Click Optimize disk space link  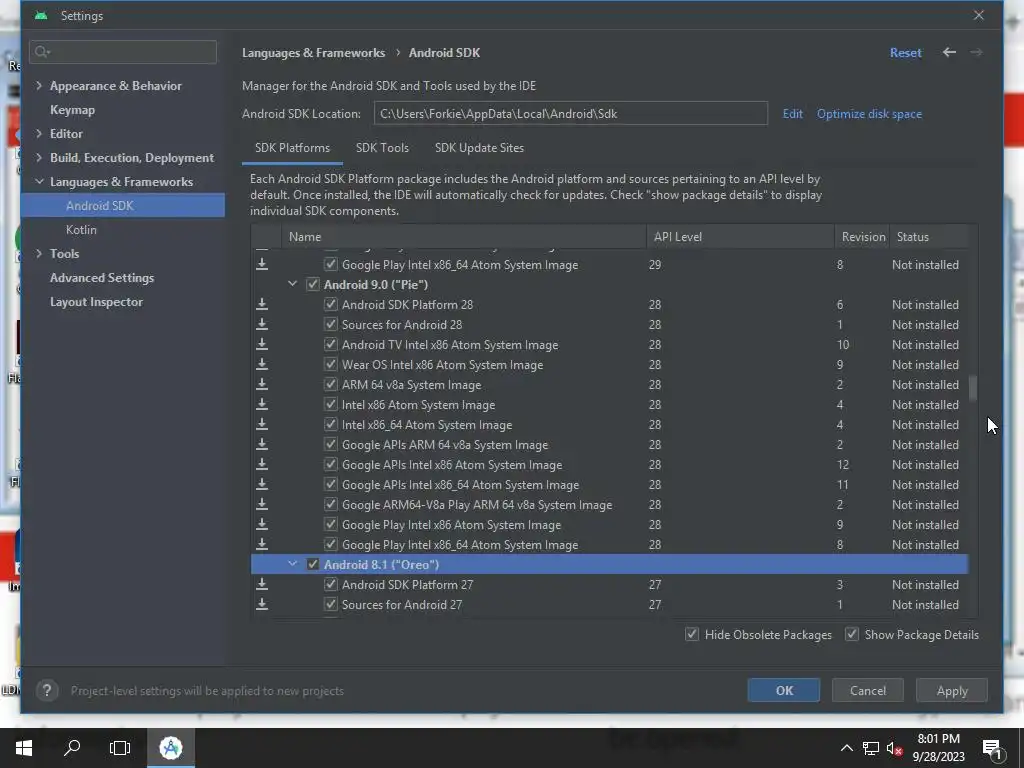(869, 114)
